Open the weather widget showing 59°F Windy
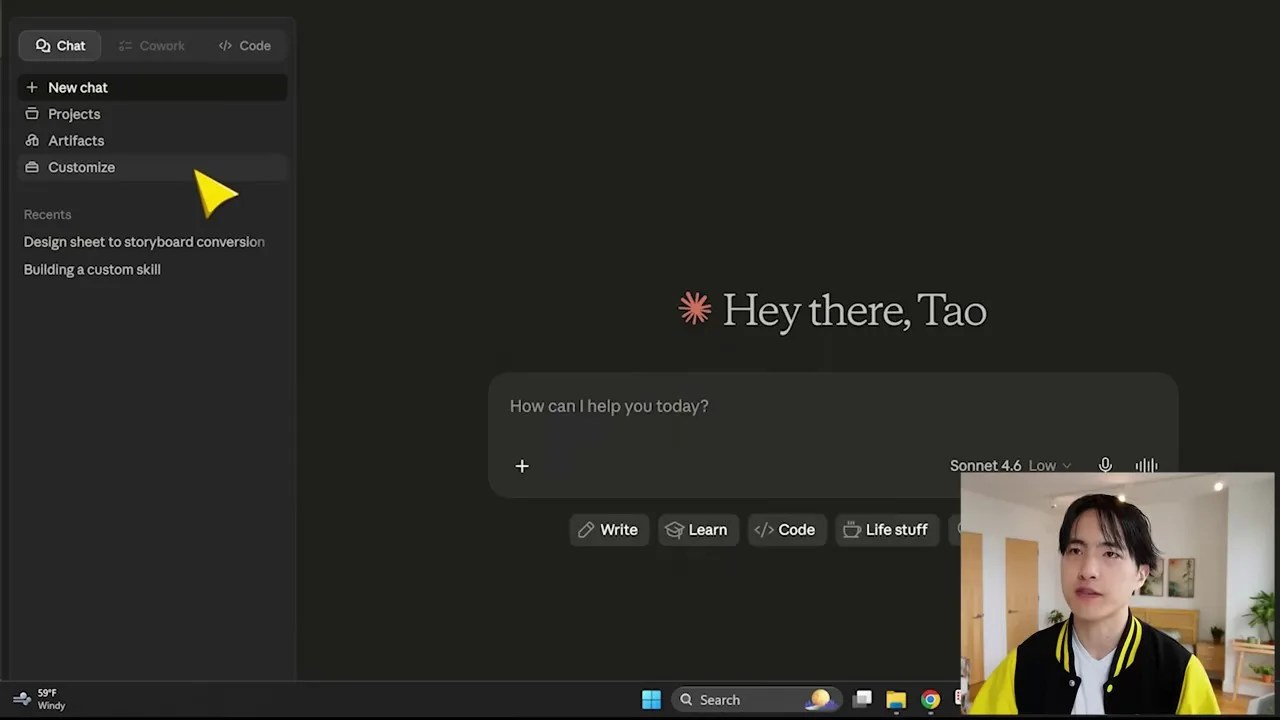The image size is (1280, 720). [40, 699]
